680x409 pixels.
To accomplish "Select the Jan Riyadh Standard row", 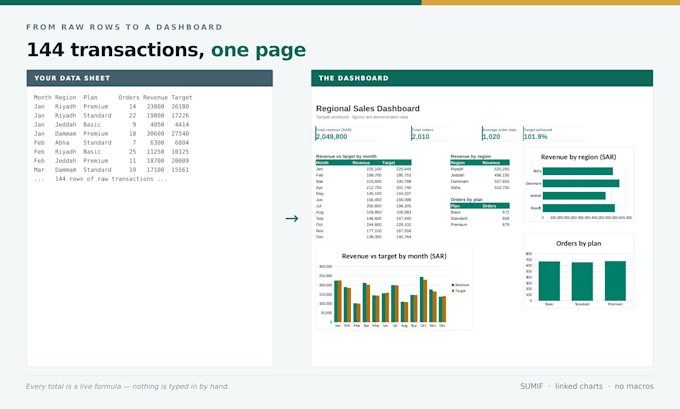I will pyautogui.click(x=111, y=116).
